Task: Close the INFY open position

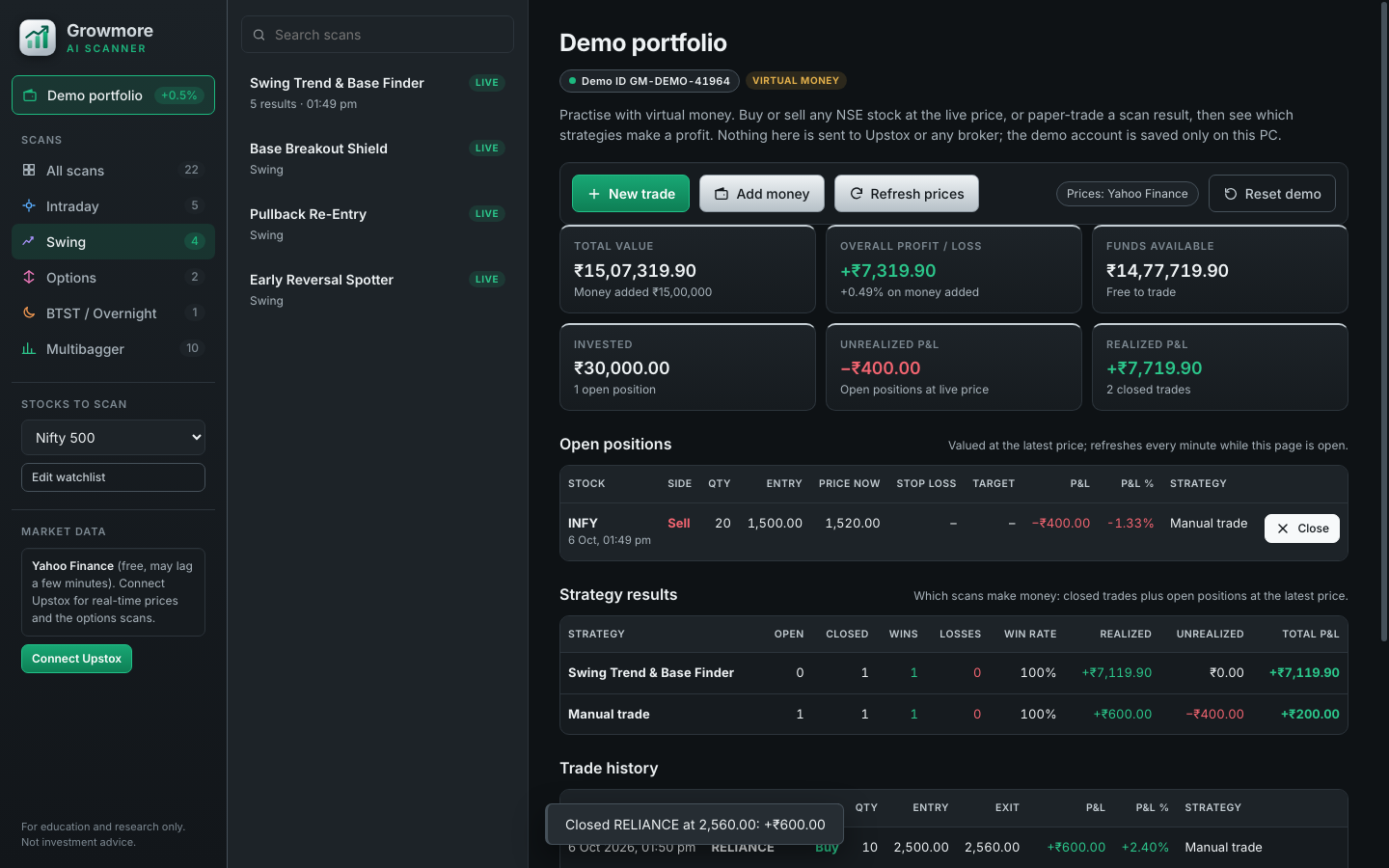Action: pos(1302,529)
